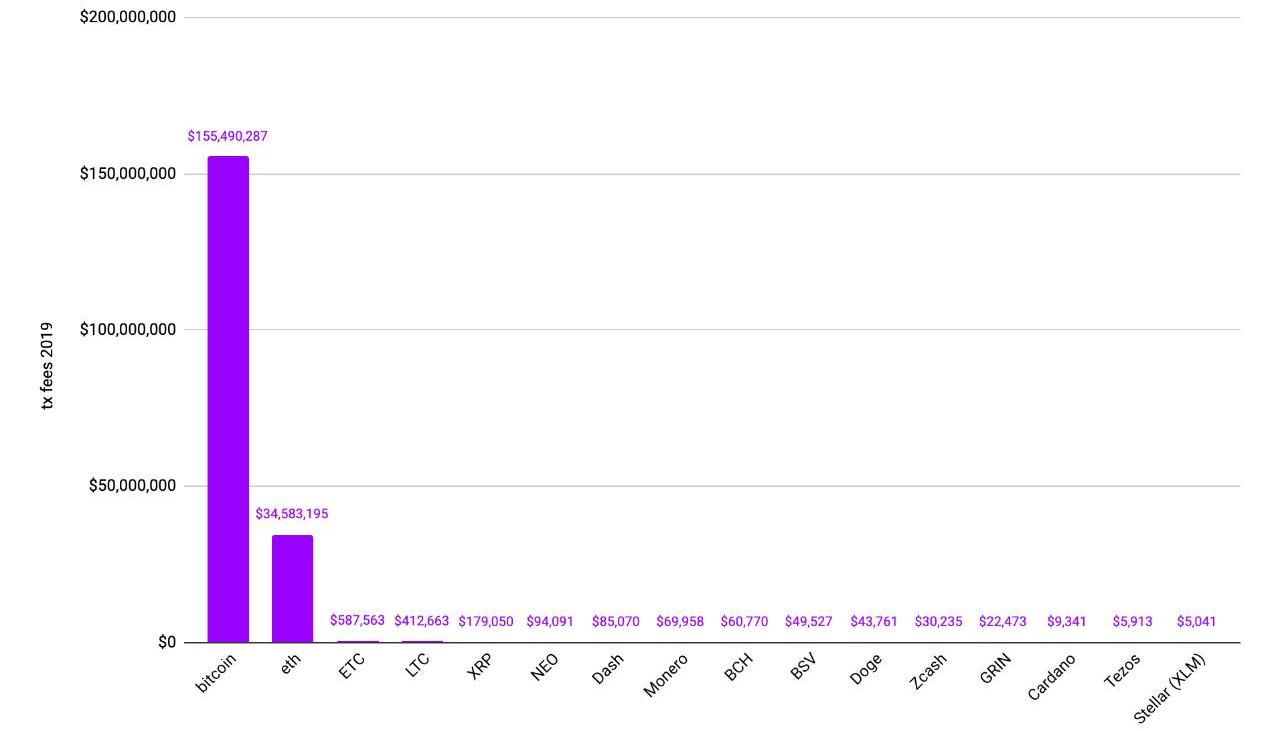Screen dimensions: 1280x731
Task: Click the Cardano x-axis label
Action: [1052, 677]
